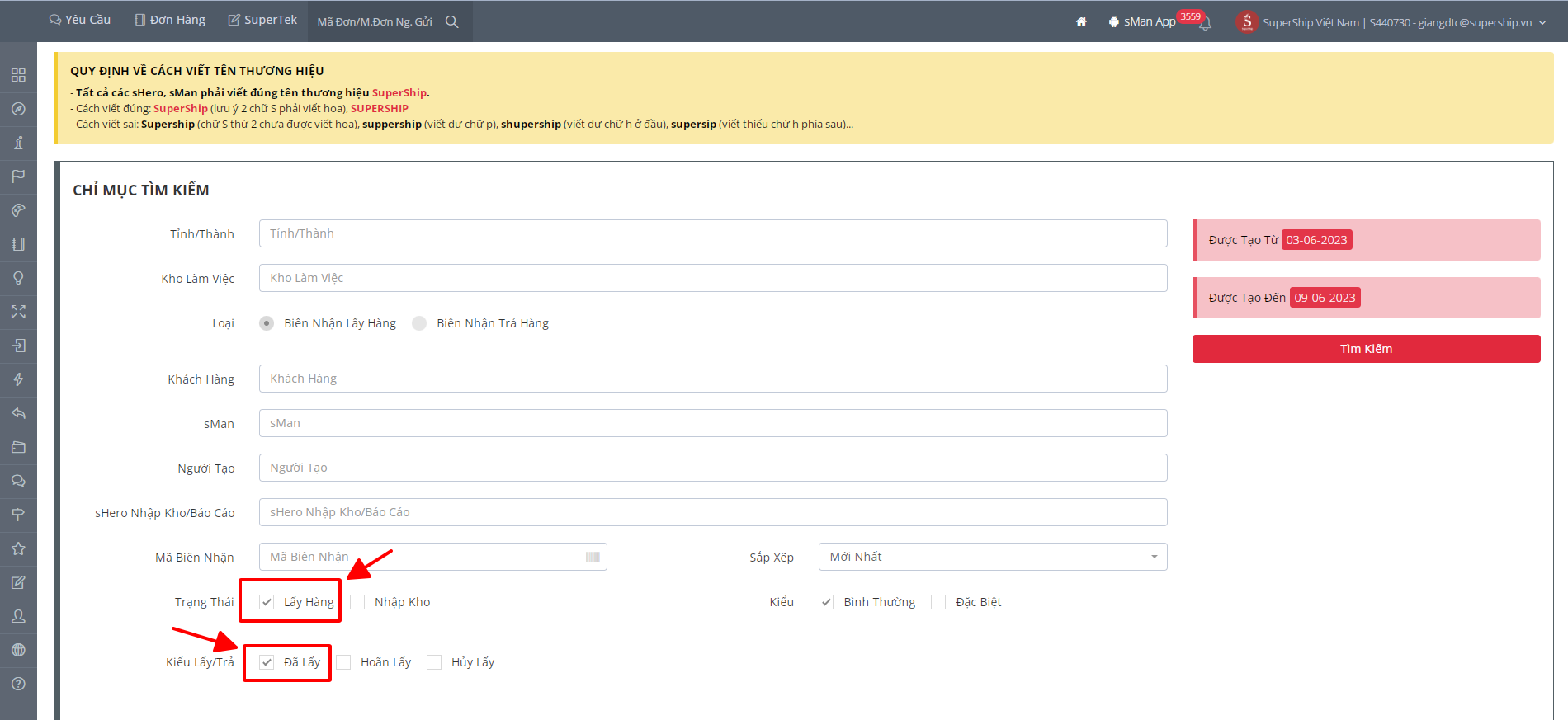1568x720 pixels.
Task: Open the sMan App link
Action: 1141,21
